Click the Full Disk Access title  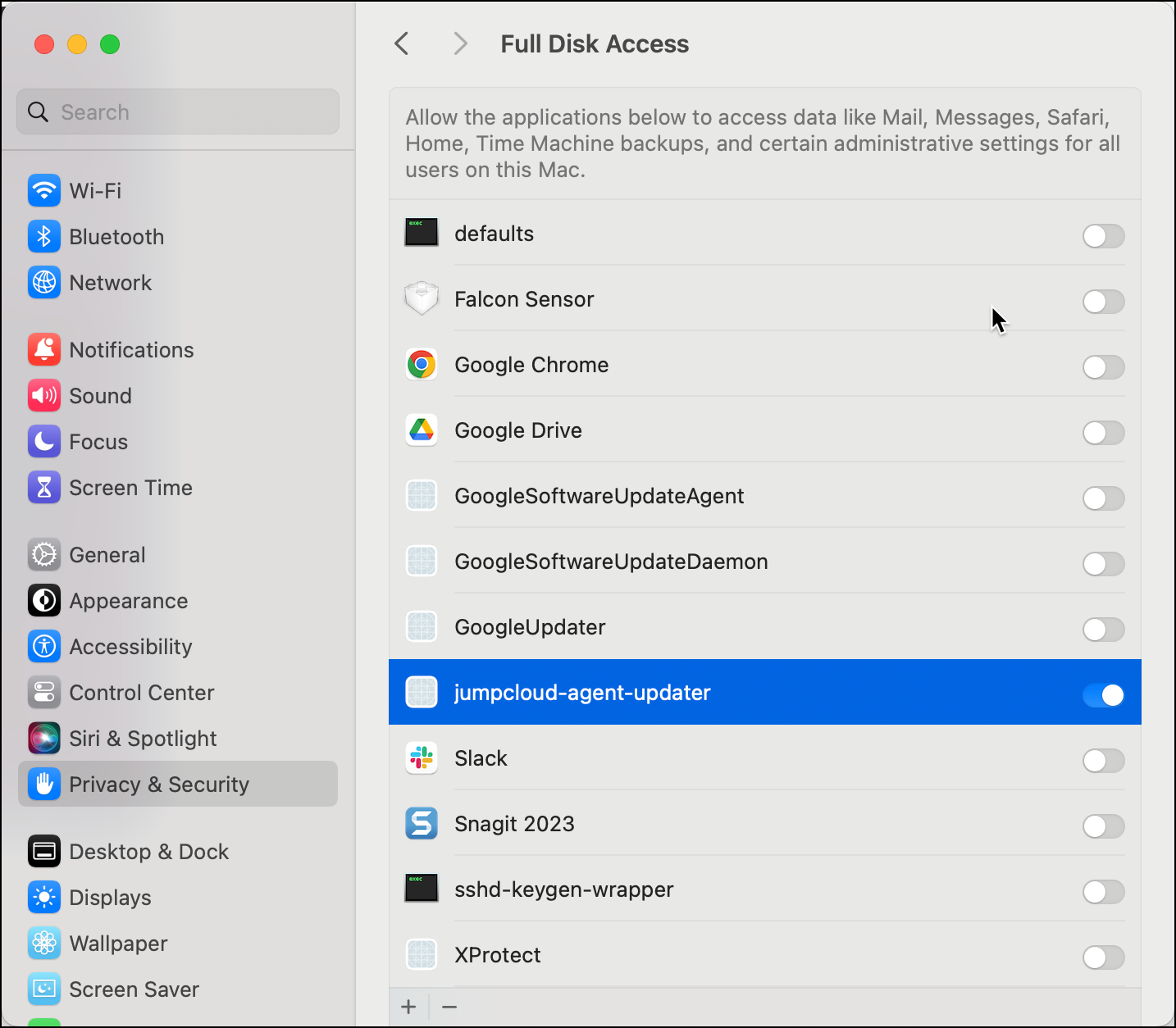(595, 43)
